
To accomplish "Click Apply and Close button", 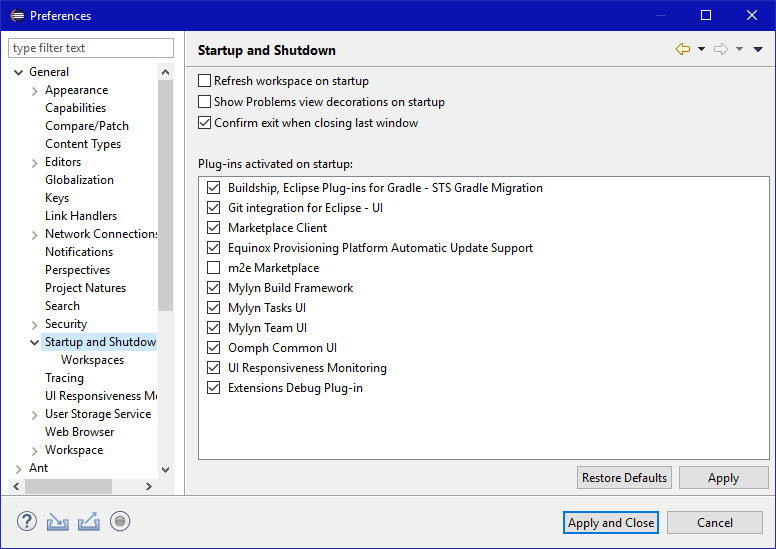I will coord(611,523).
